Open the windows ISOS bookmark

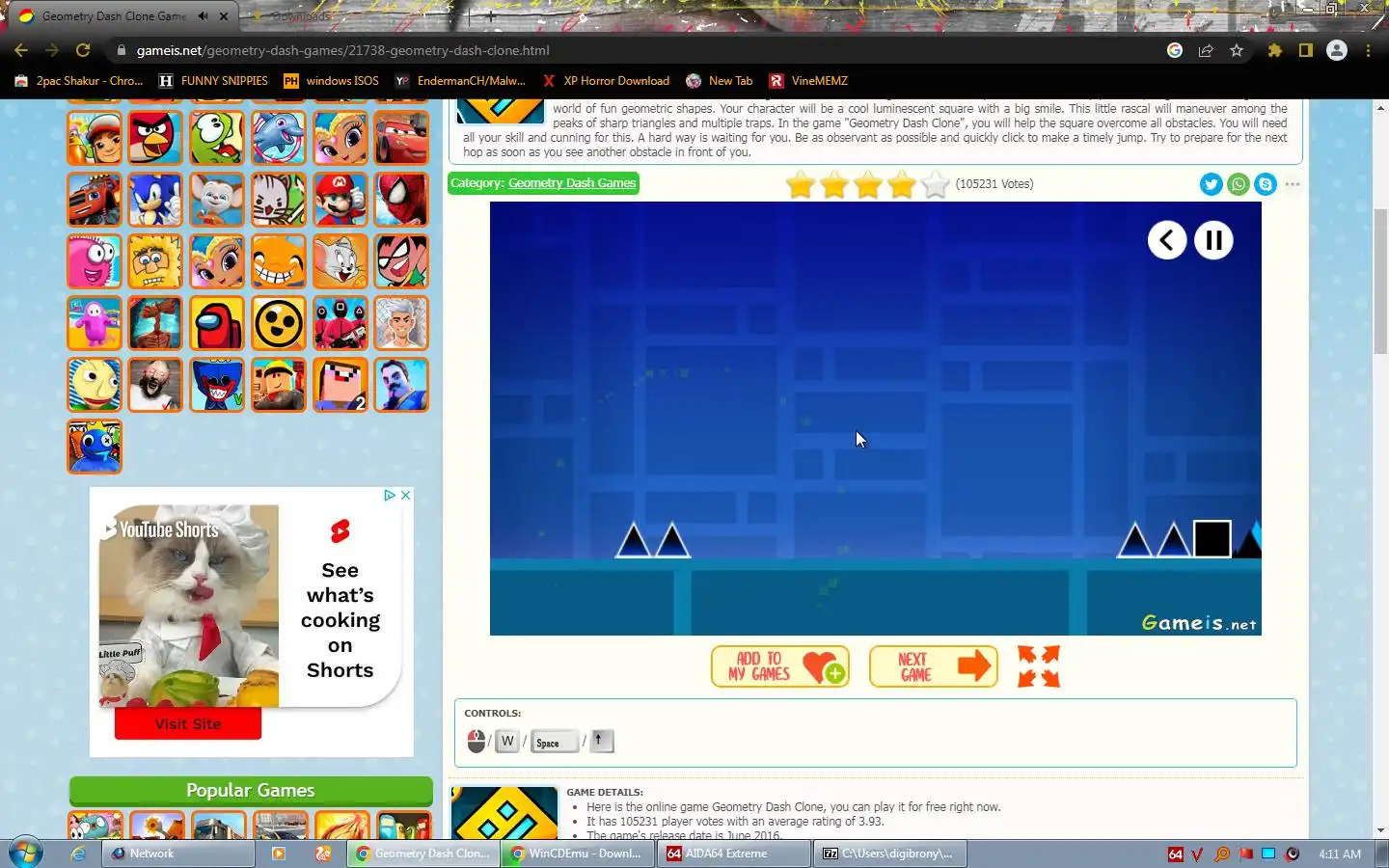pyautogui.click(x=331, y=81)
